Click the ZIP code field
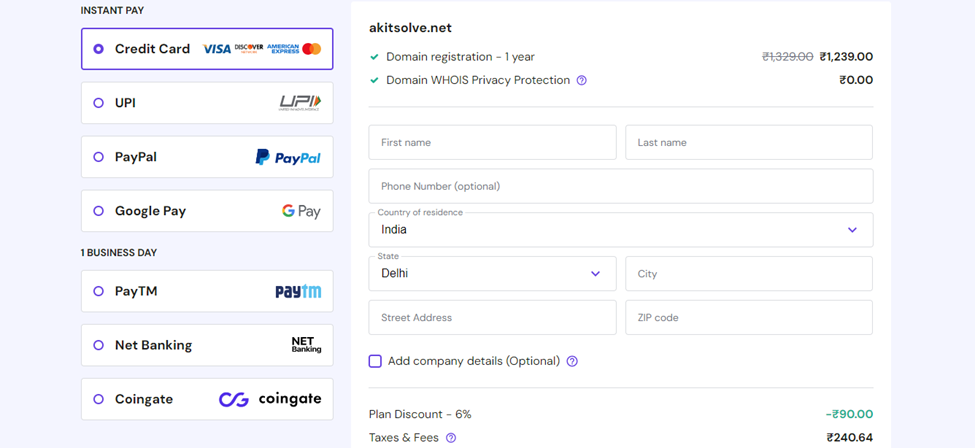975x448 pixels. 749,317
